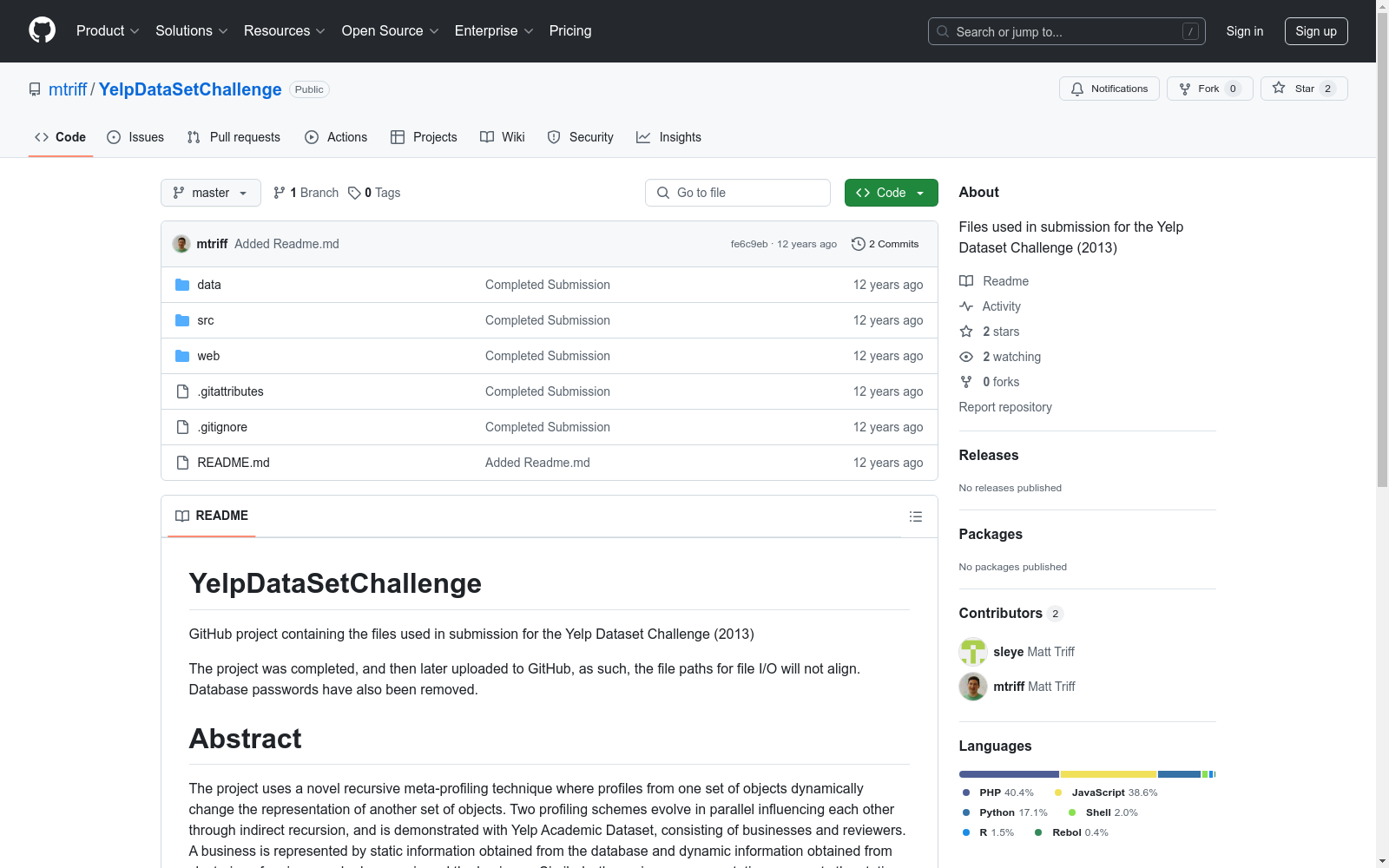This screenshot has width=1389, height=868.
Task: Click the Go to file field
Action: click(x=738, y=193)
